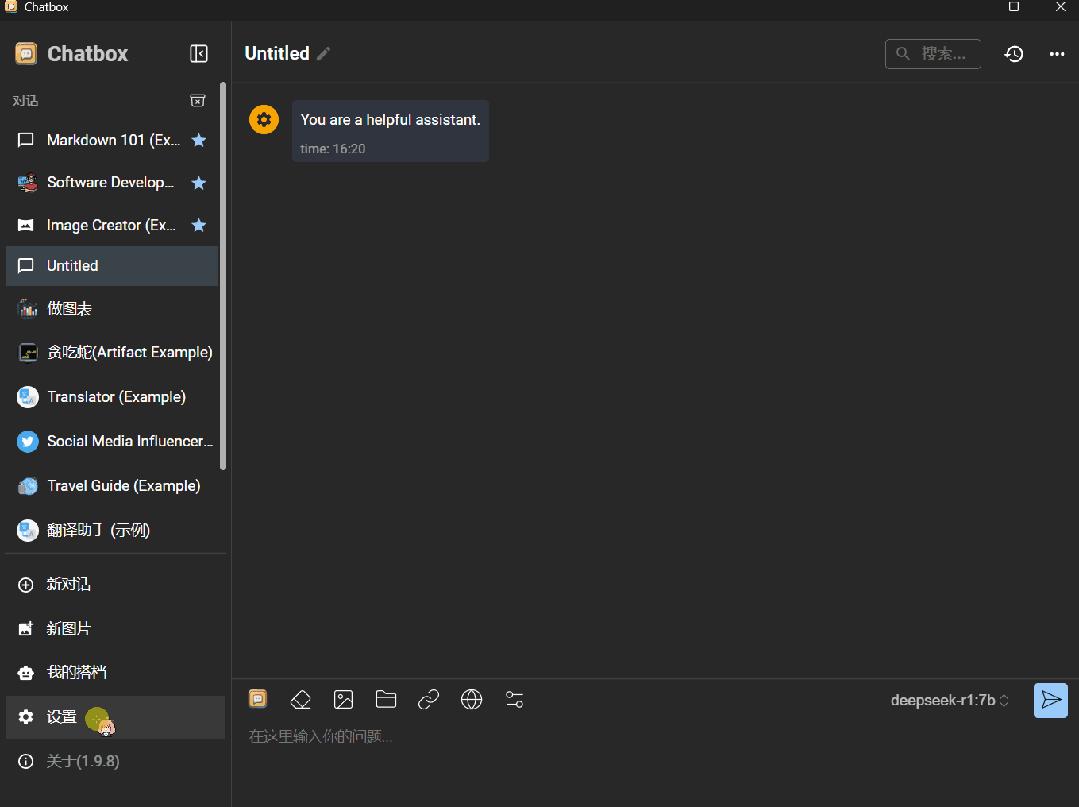Open the Translator (Example) conversation

click(x=112, y=397)
